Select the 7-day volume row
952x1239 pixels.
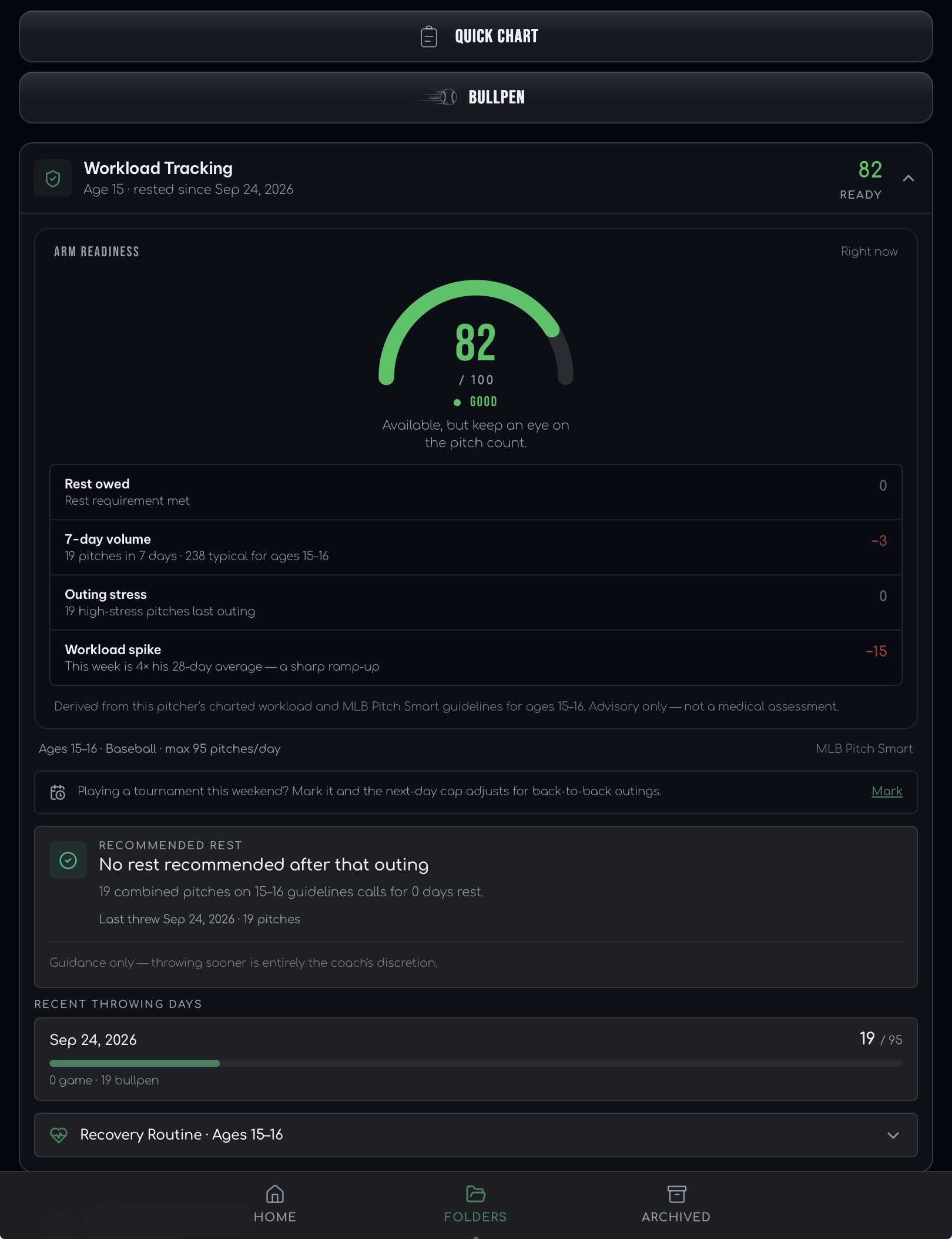click(x=475, y=547)
